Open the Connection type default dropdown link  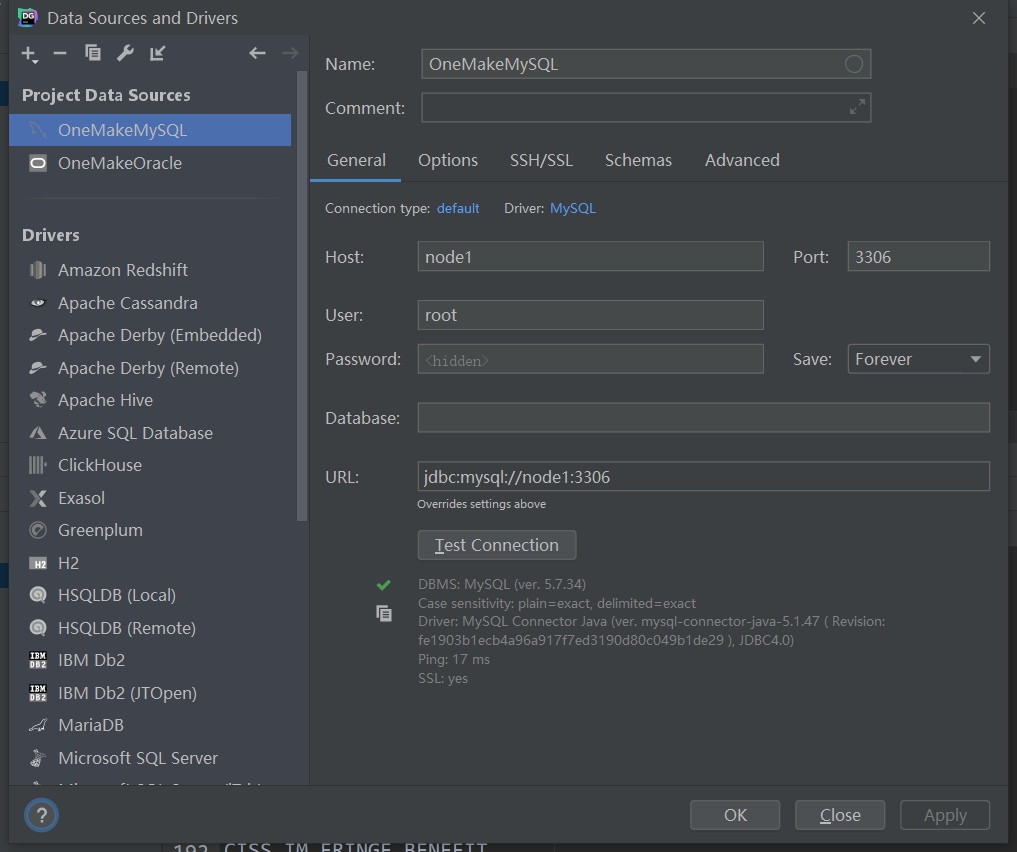coord(458,208)
